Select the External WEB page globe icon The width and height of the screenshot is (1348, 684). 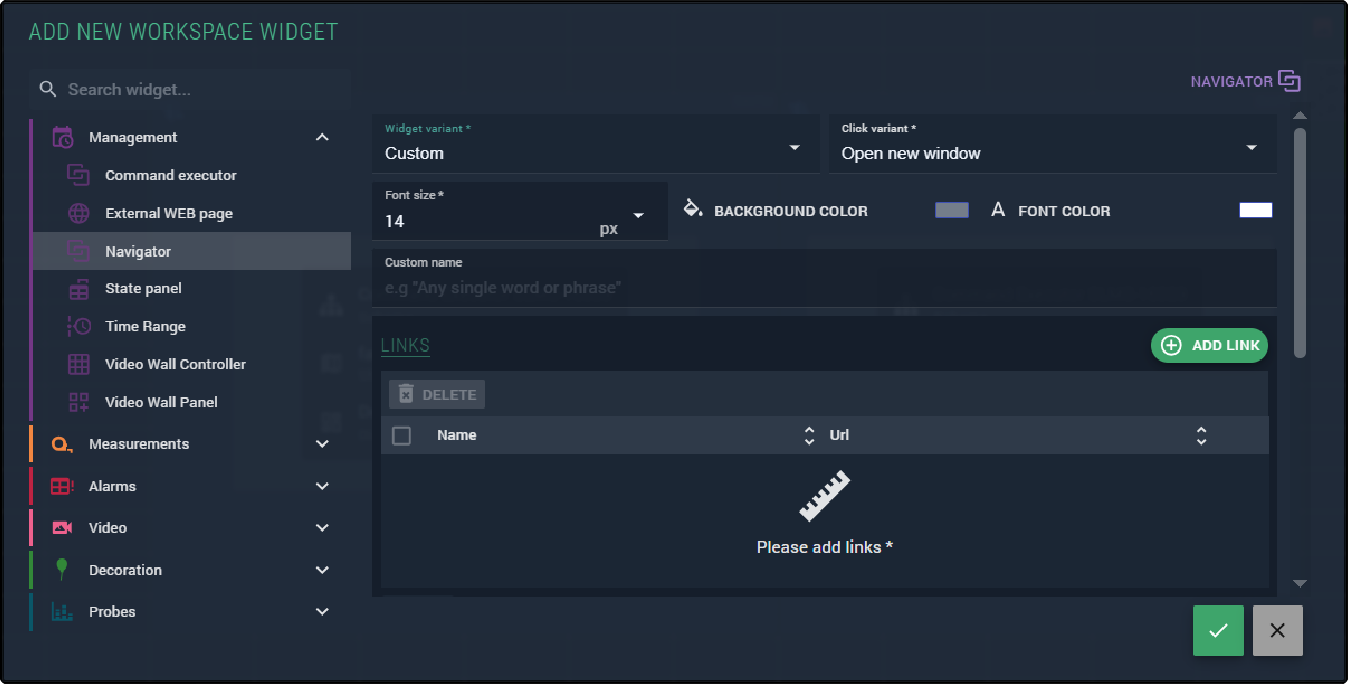(78, 213)
